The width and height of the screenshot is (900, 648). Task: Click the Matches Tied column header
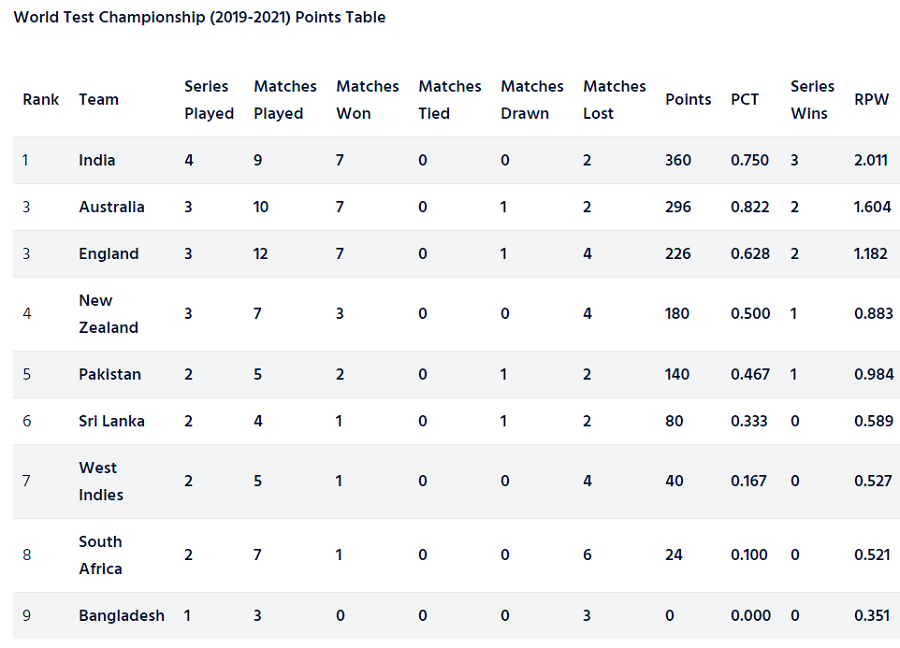coord(449,100)
